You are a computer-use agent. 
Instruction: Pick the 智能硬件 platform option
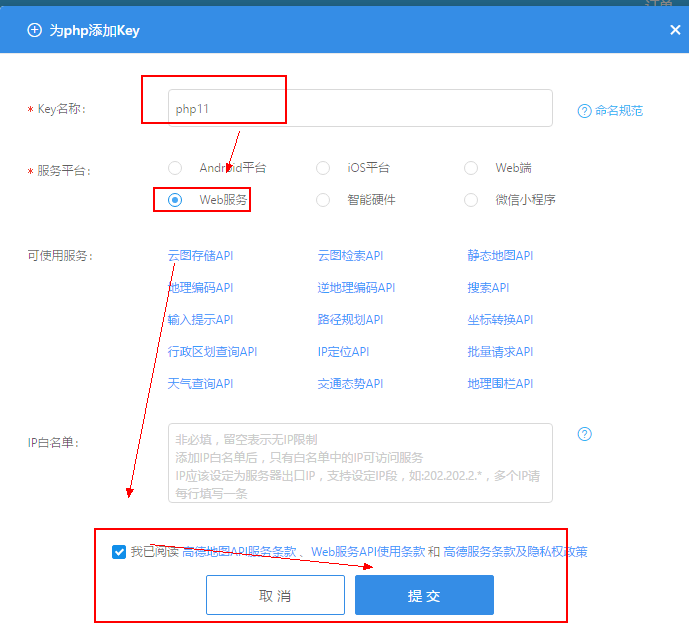click(323, 200)
